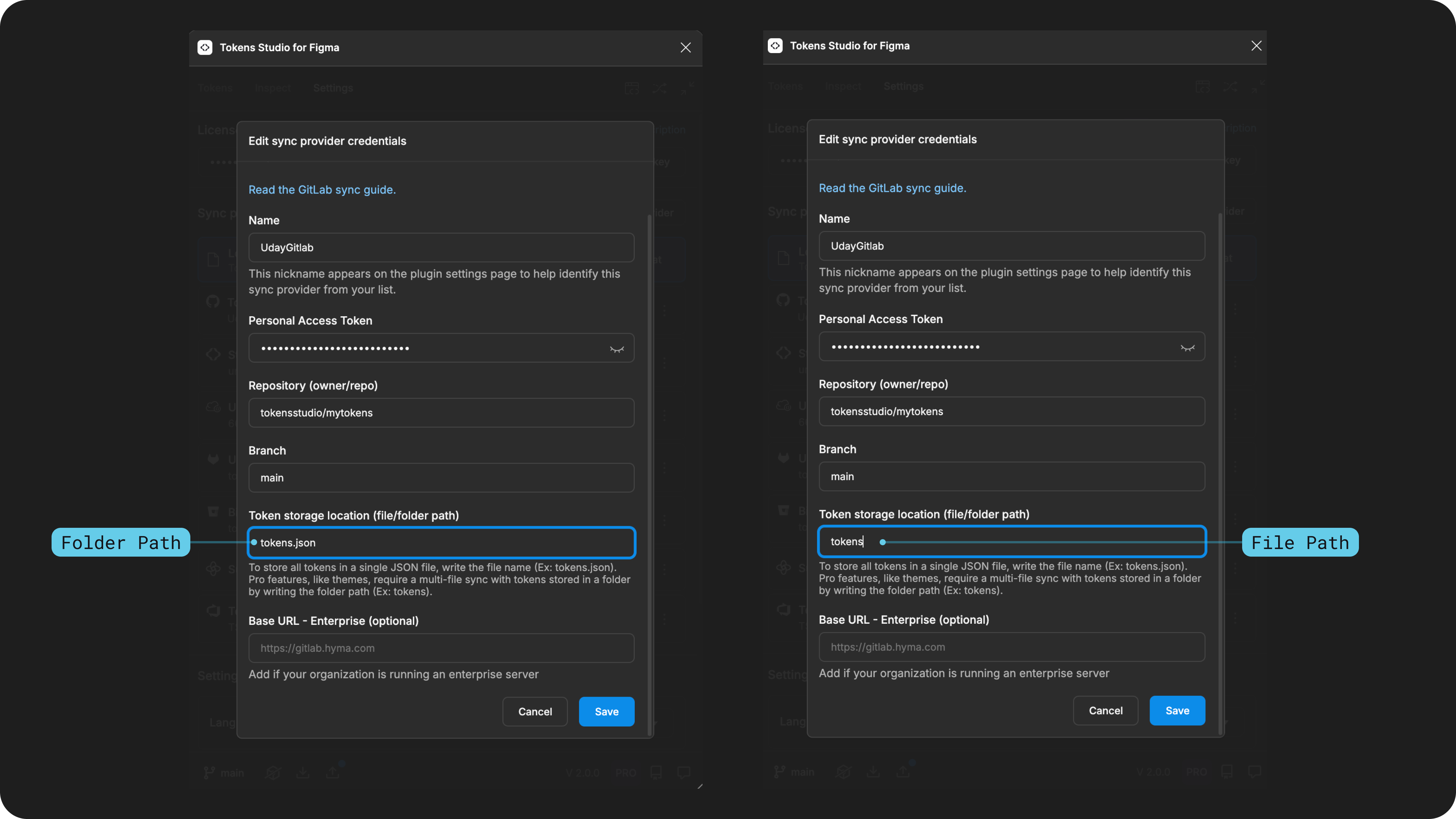Close the right Tokens Studio plugin window

[1256, 46]
